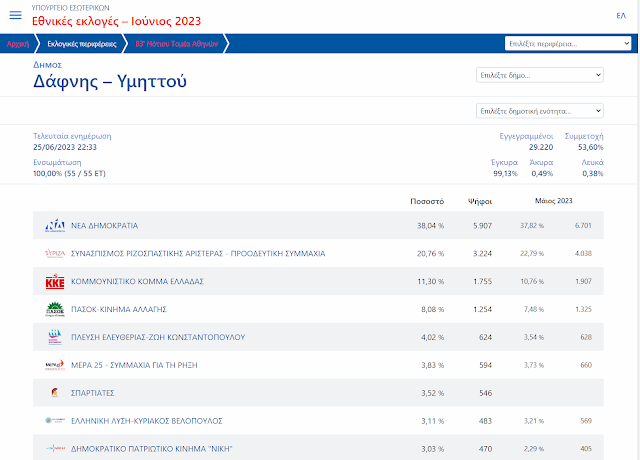Click the Λευκά value 0,38%
Viewport: 640px width, 460px height.
point(593,173)
